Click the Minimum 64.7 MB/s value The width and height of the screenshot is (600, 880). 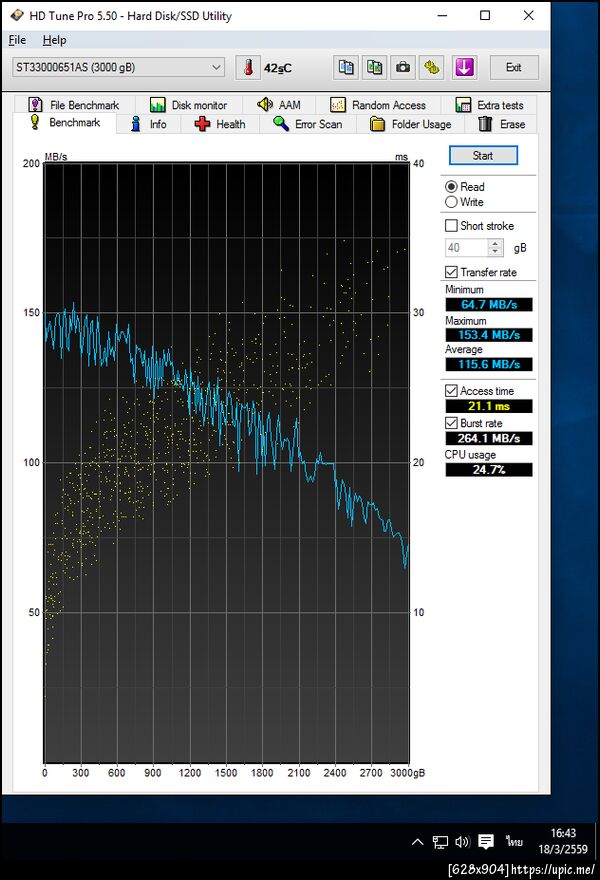[x=489, y=304]
